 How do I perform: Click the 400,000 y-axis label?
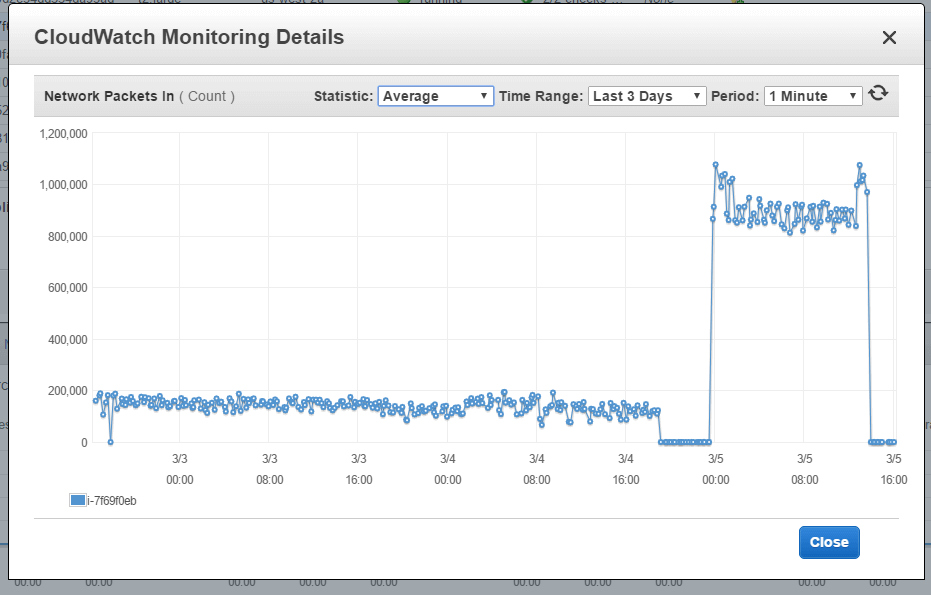pyautogui.click(x=68, y=340)
